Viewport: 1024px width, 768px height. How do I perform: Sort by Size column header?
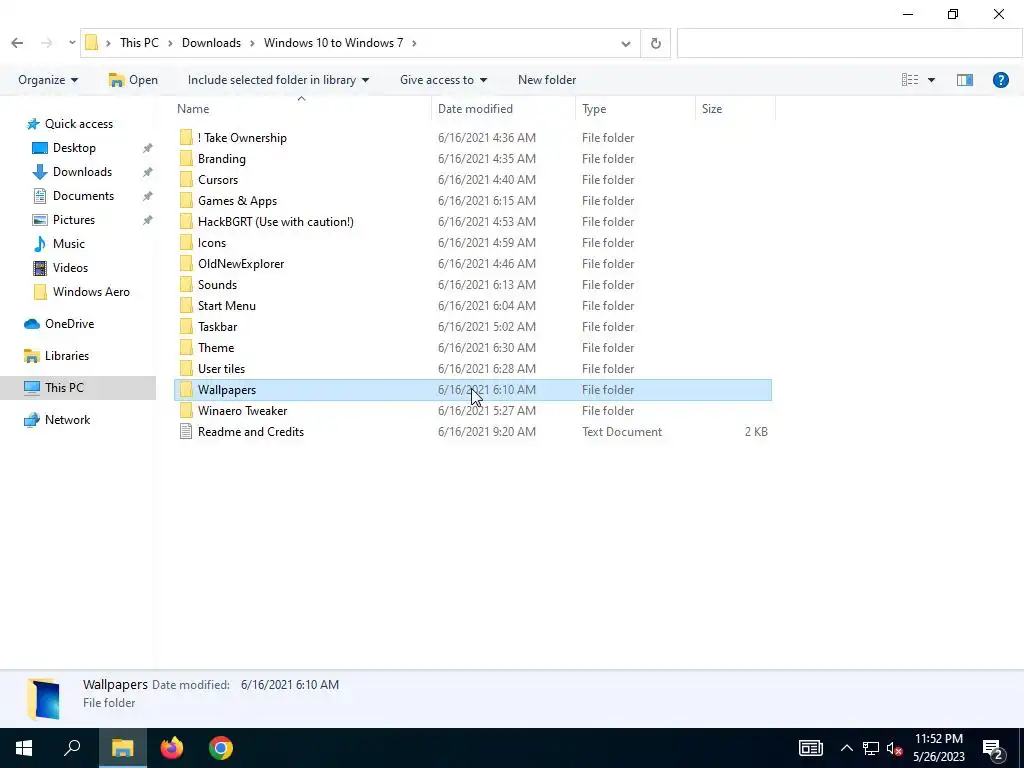point(712,108)
